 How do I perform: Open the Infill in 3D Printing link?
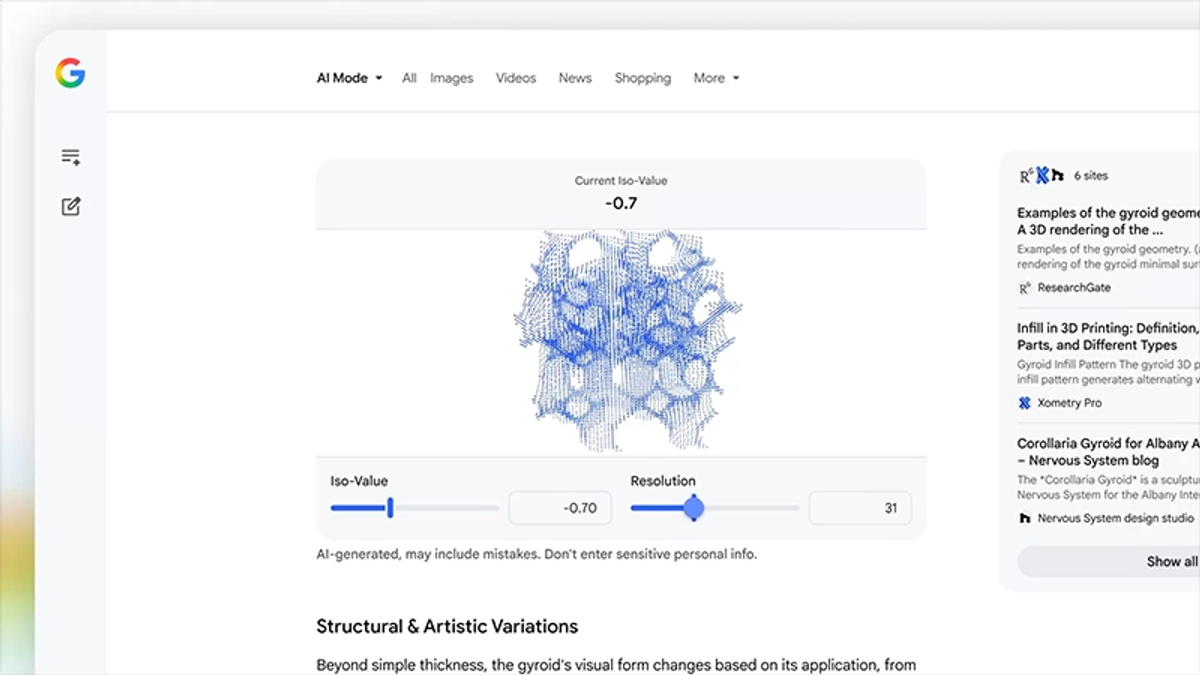coord(1109,336)
